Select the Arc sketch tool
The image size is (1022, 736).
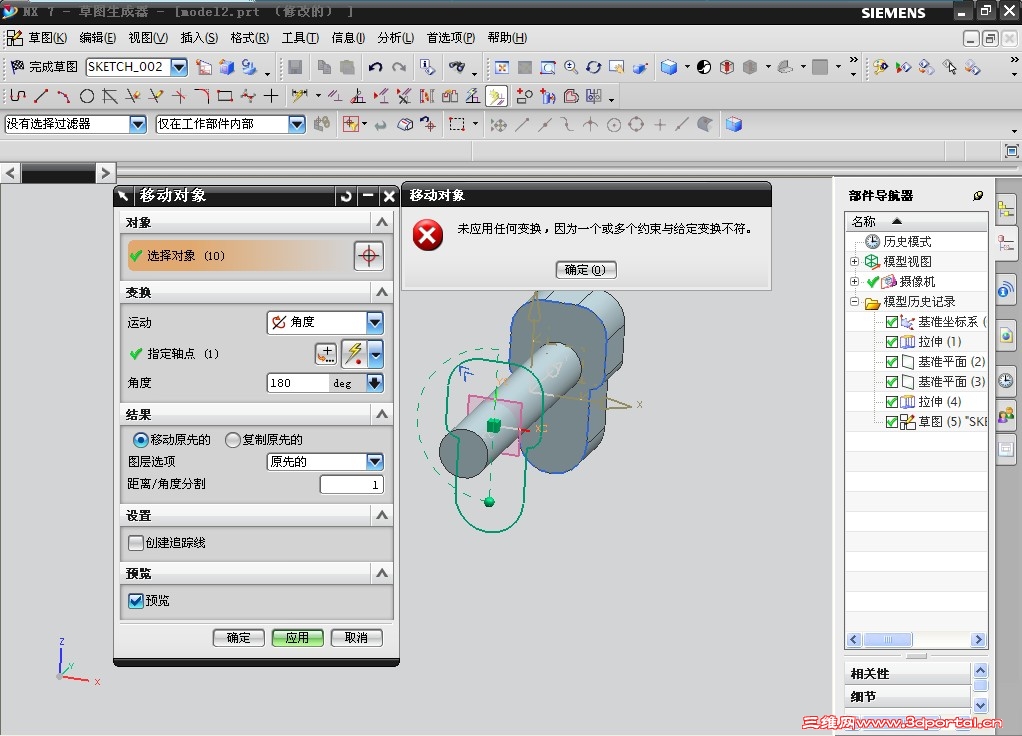pyautogui.click(x=63, y=96)
